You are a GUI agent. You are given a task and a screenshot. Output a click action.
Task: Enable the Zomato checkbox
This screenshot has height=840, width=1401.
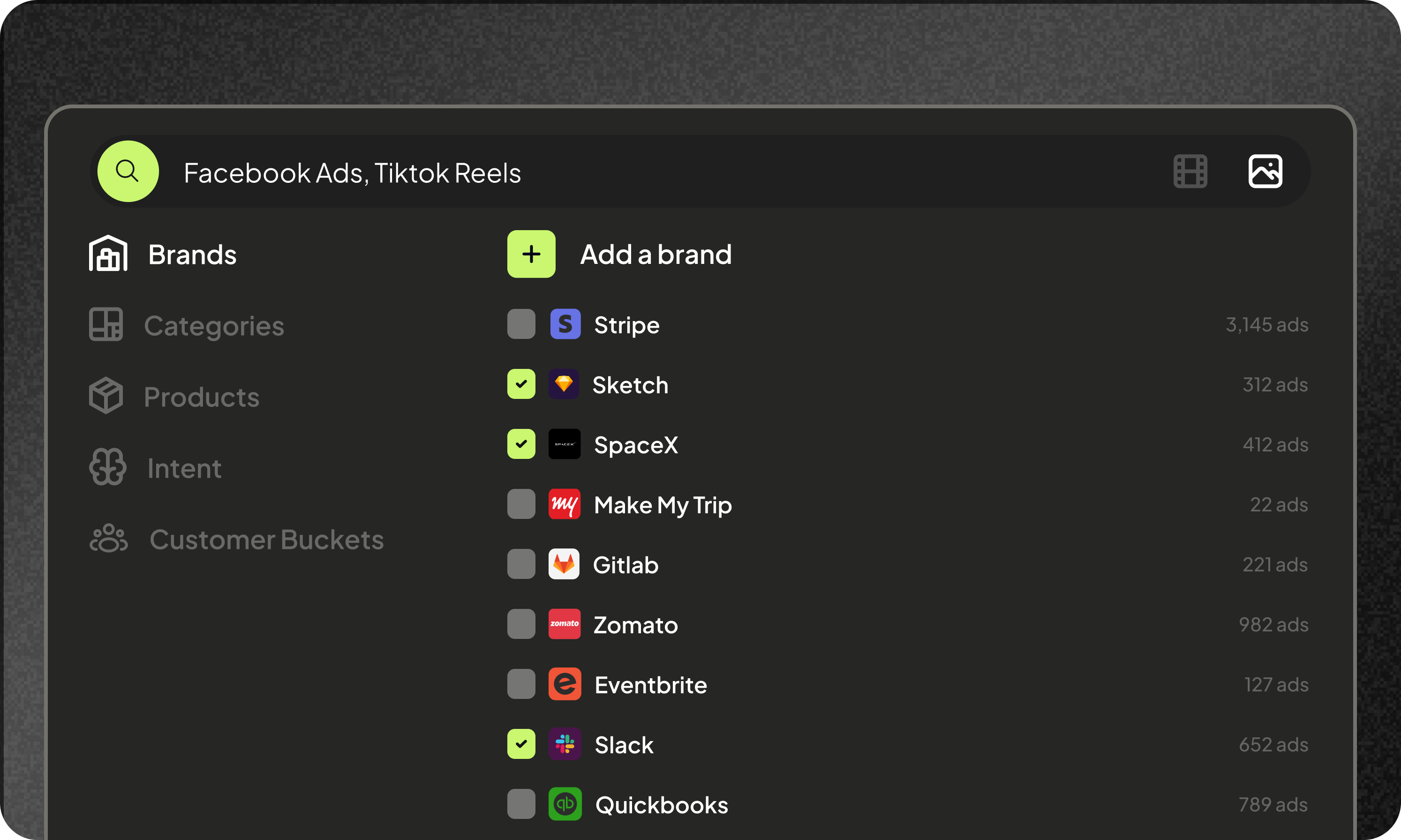tap(521, 624)
